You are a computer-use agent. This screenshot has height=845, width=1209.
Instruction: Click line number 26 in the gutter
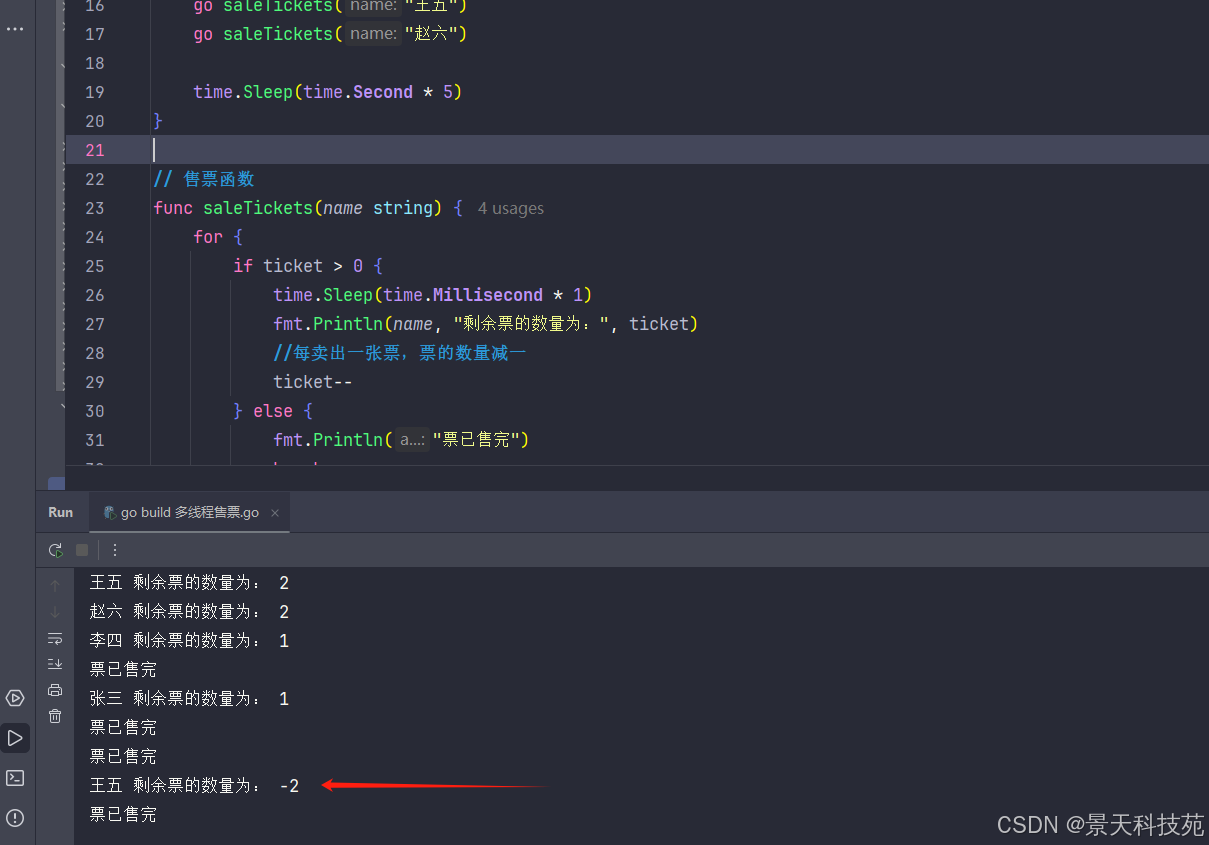click(x=95, y=295)
